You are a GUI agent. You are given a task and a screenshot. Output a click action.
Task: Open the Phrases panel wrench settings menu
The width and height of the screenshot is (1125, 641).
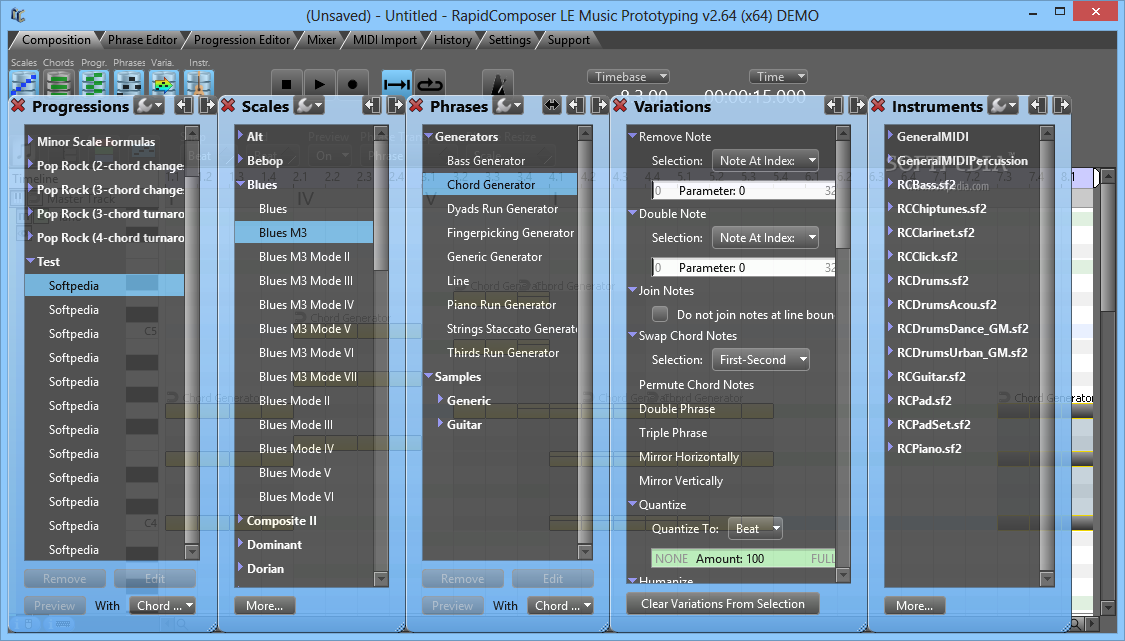point(508,106)
